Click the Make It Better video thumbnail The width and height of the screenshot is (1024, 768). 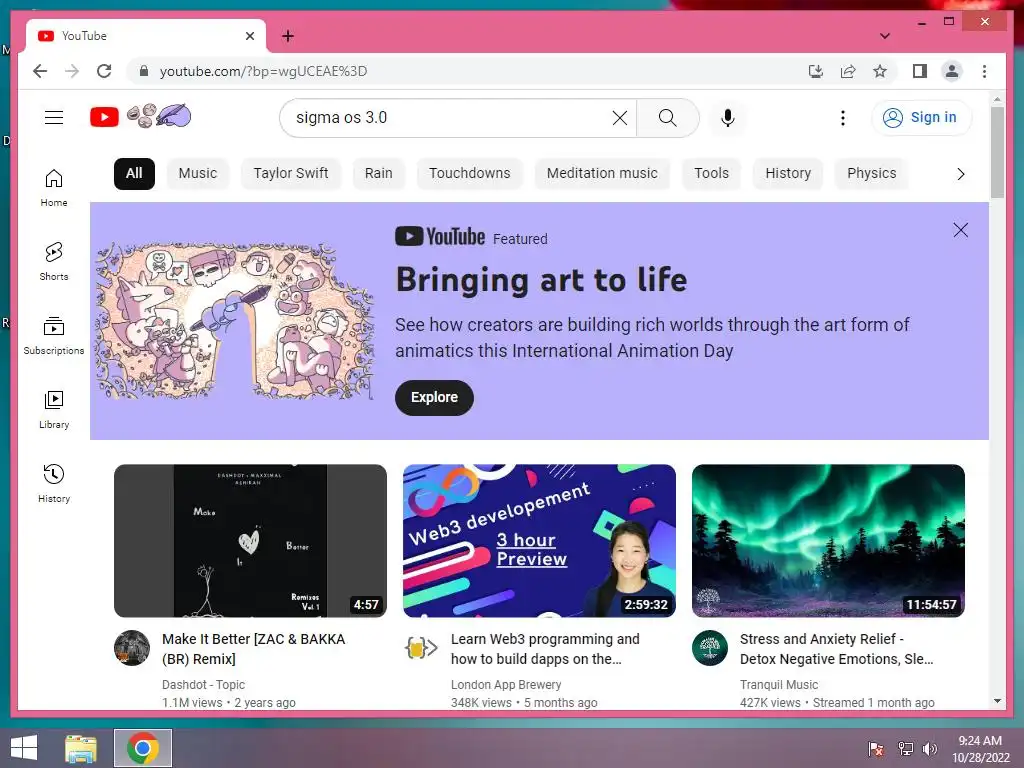pyautogui.click(x=250, y=541)
